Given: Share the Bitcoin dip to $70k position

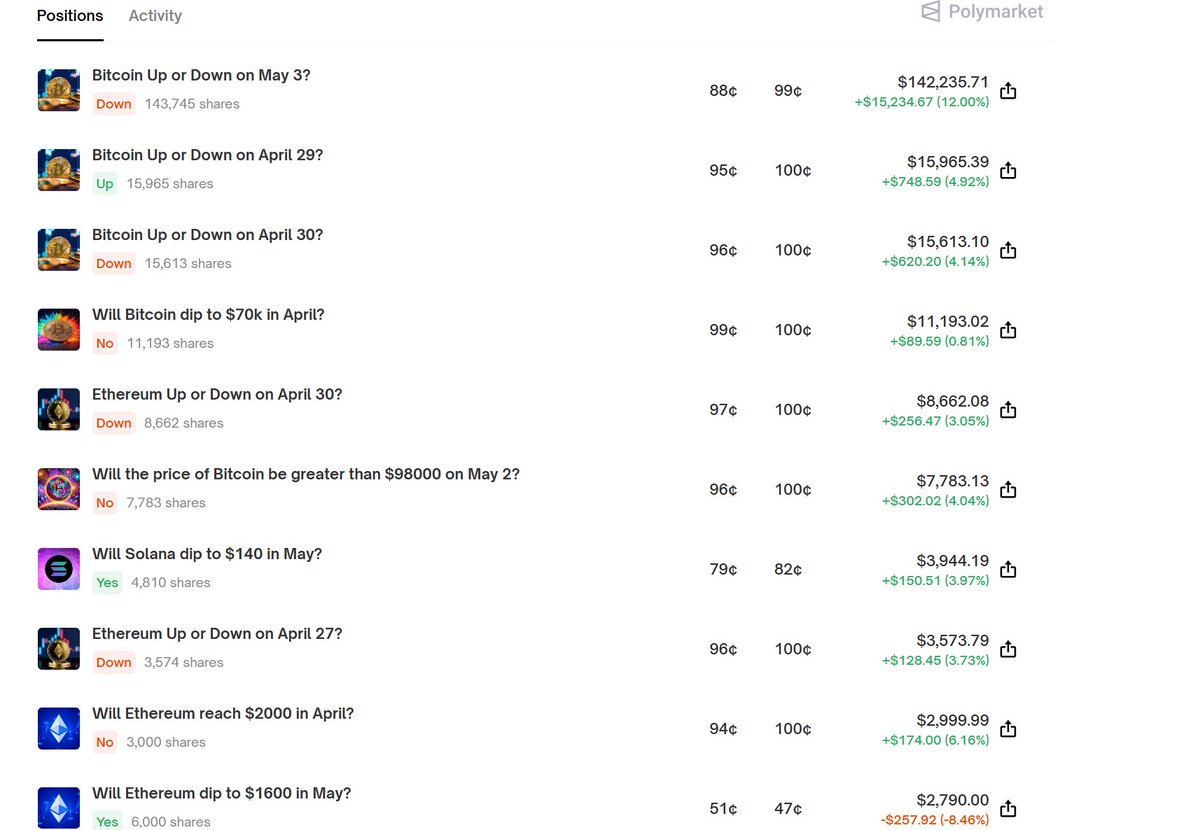Looking at the screenshot, I should click(1008, 330).
